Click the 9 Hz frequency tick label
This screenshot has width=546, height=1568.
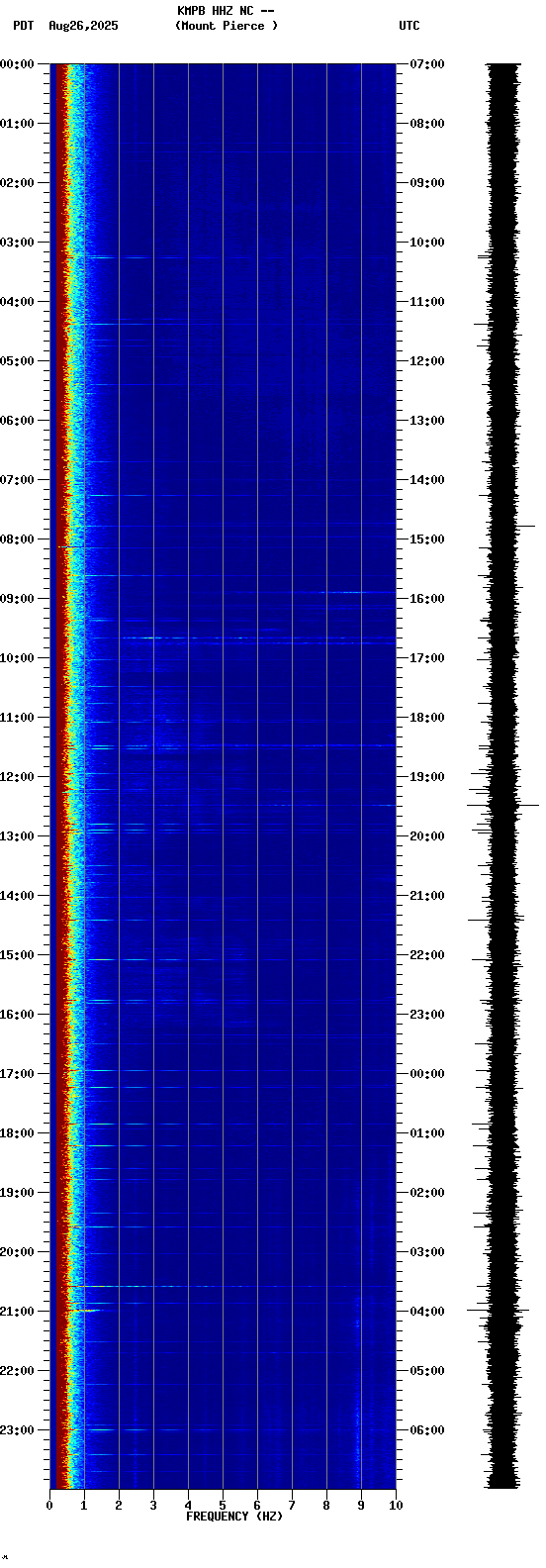coord(361,1506)
